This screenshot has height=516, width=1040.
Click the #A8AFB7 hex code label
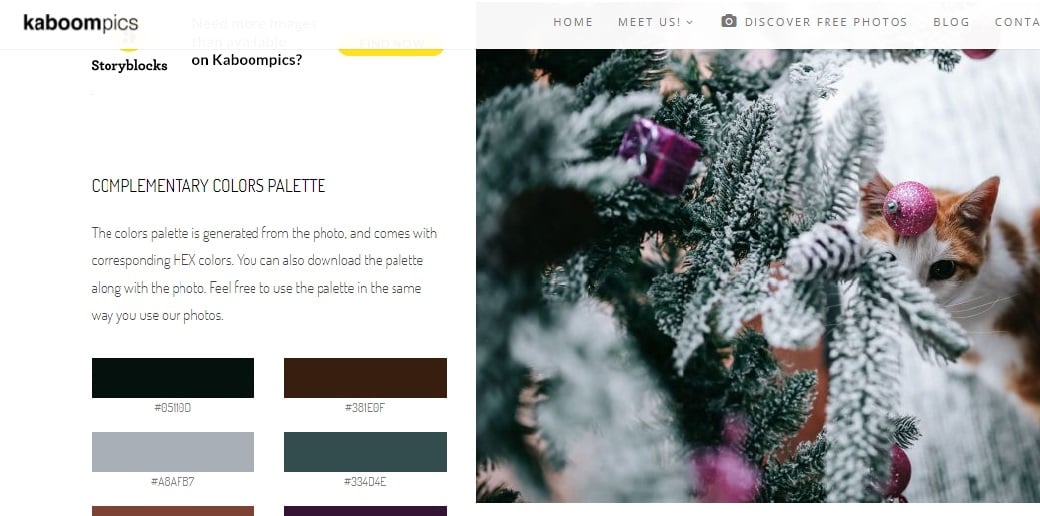coord(172,482)
